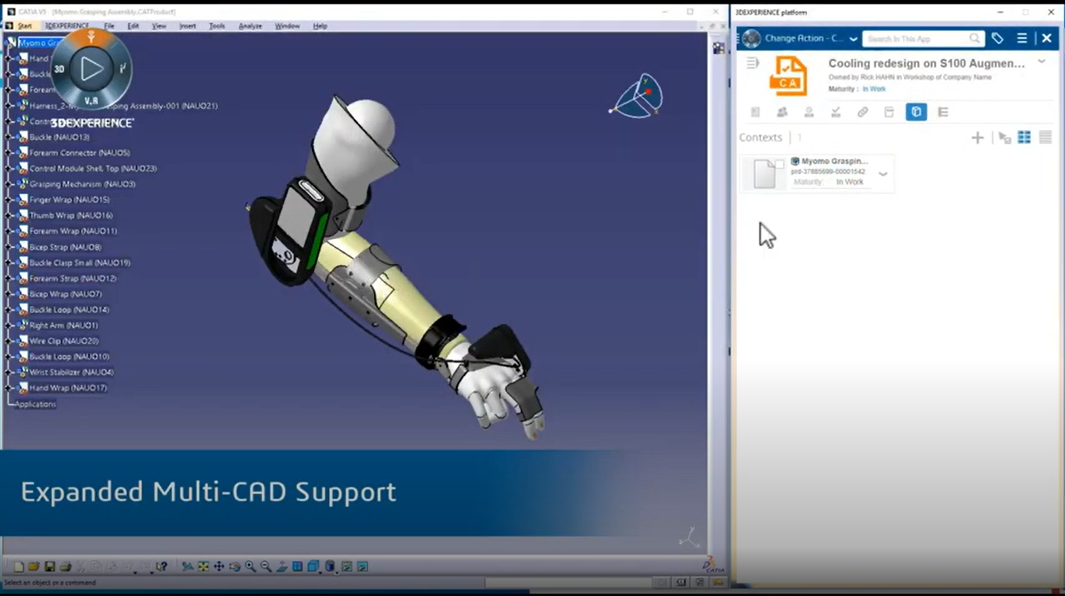The height and width of the screenshot is (596, 1065).
Task: Expand the Myomo Graspin context card chevron
Action: coord(883,174)
